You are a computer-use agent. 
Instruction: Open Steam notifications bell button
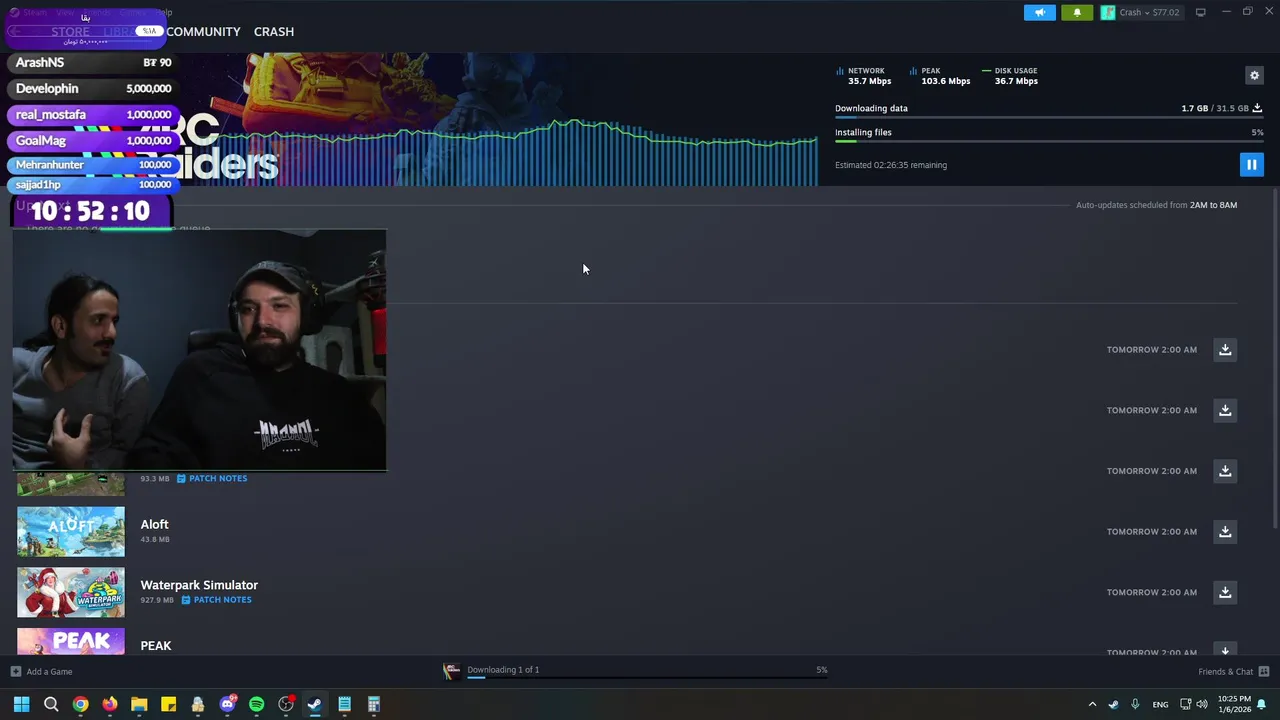pos(1077,12)
